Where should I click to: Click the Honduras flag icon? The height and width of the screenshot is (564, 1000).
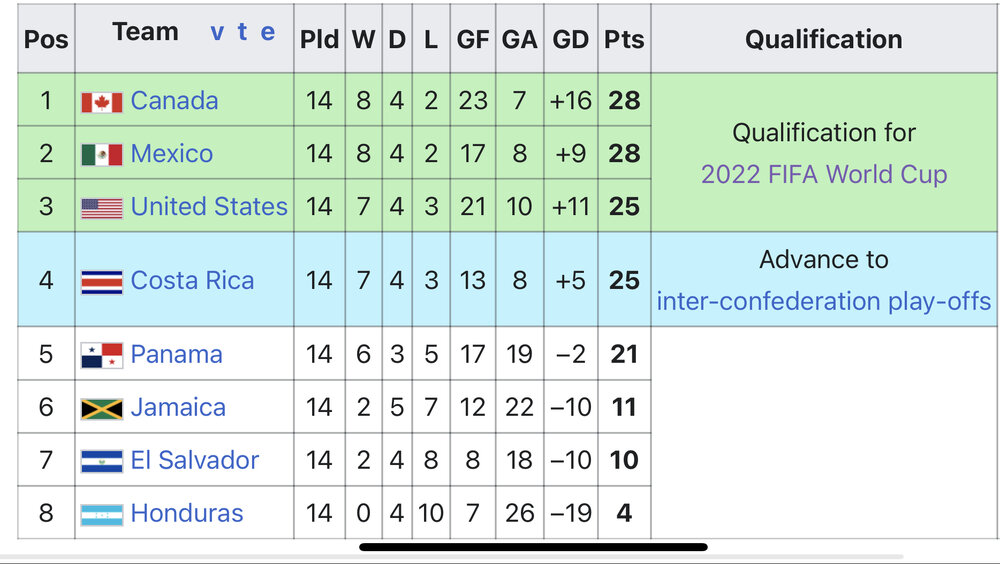click(102, 514)
